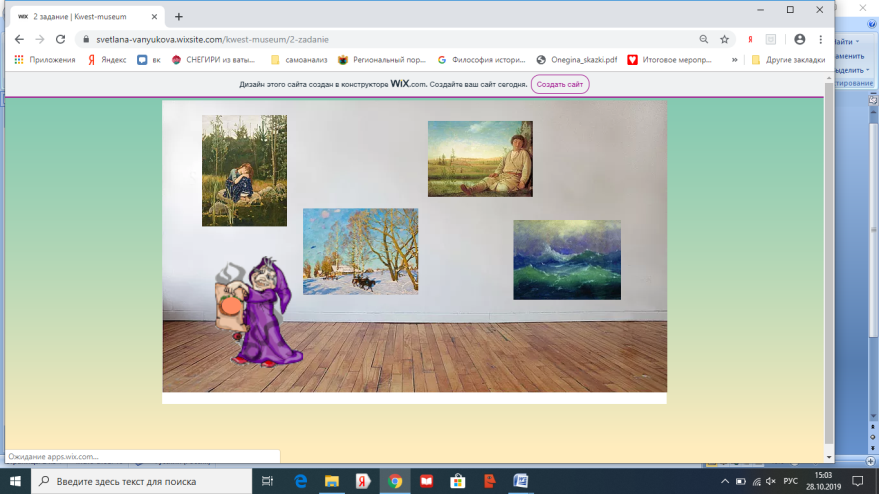Image resolution: width=879 pixels, height=494 pixels.
Task: Open the 'Другие закладки' folder
Action: [x=788, y=59]
